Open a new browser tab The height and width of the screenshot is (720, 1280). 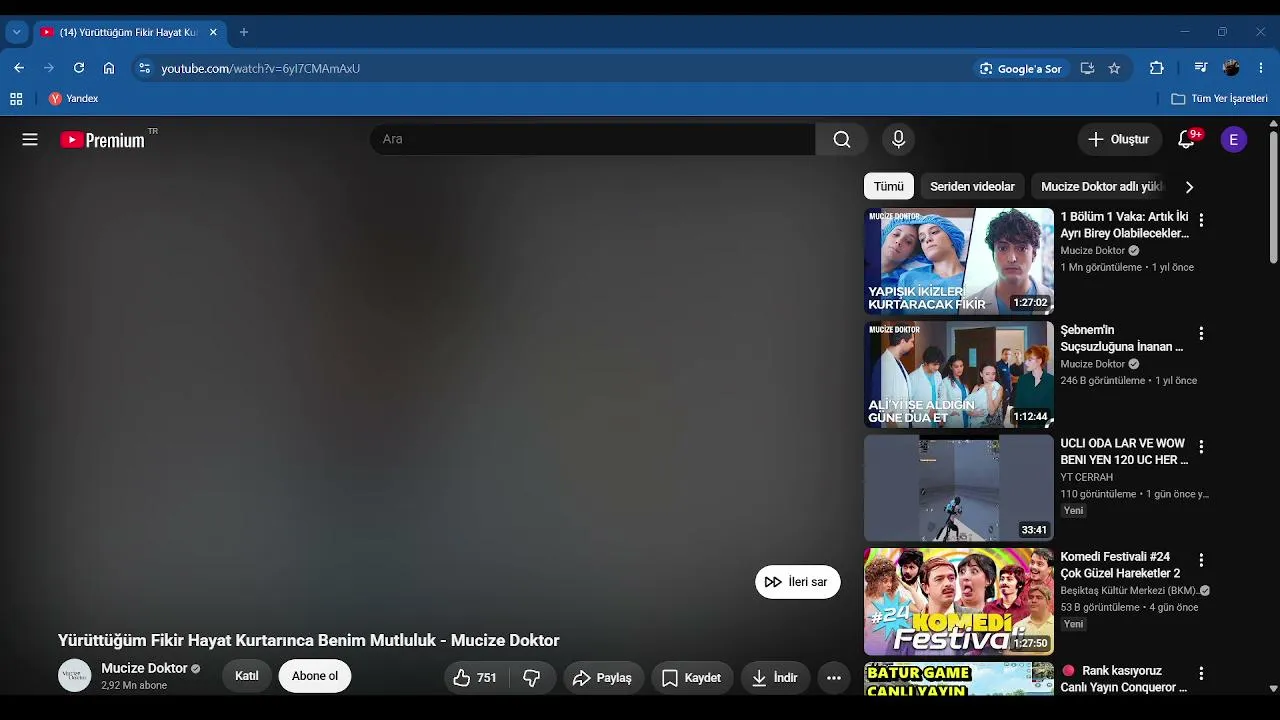tap(243, 32)
